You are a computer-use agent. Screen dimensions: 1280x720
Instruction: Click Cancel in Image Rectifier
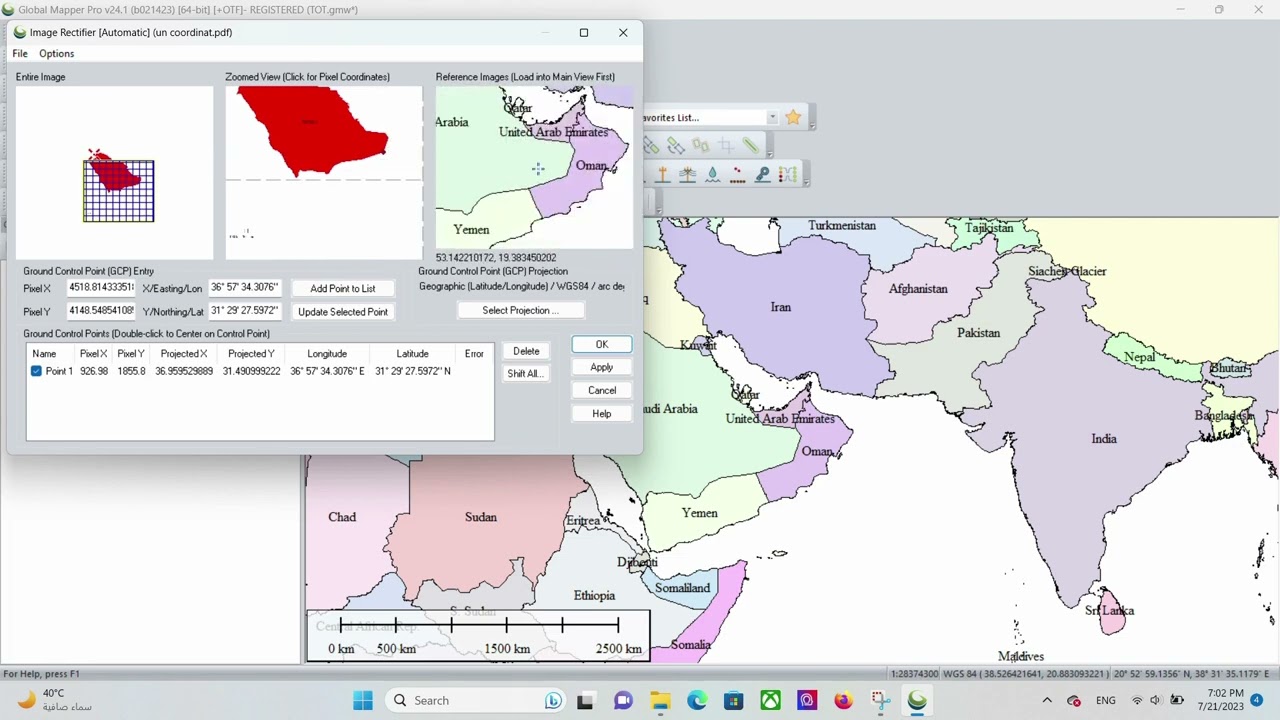click(x=601, y=390)
